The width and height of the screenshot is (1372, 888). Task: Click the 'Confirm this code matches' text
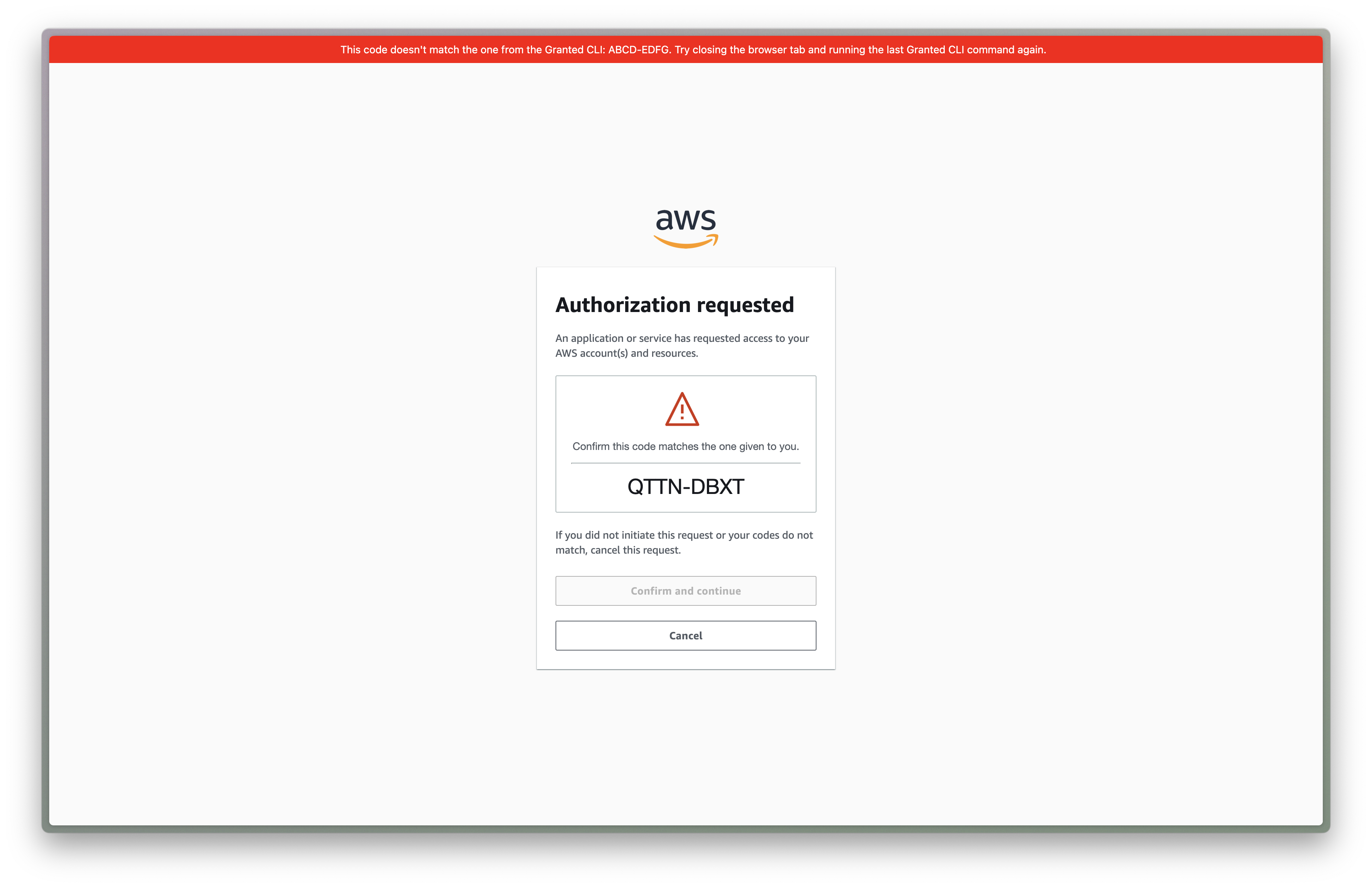coord(685,447)
